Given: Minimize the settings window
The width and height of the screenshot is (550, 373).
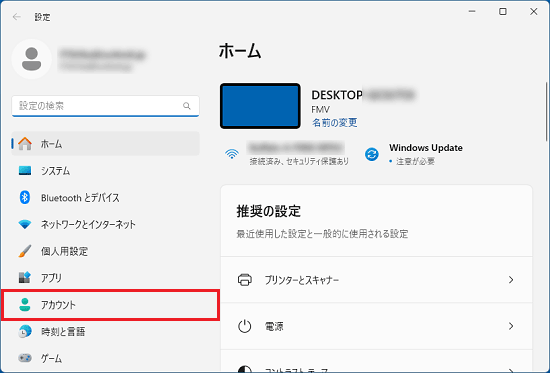Looking at the screenshot, I should (472, 12).
